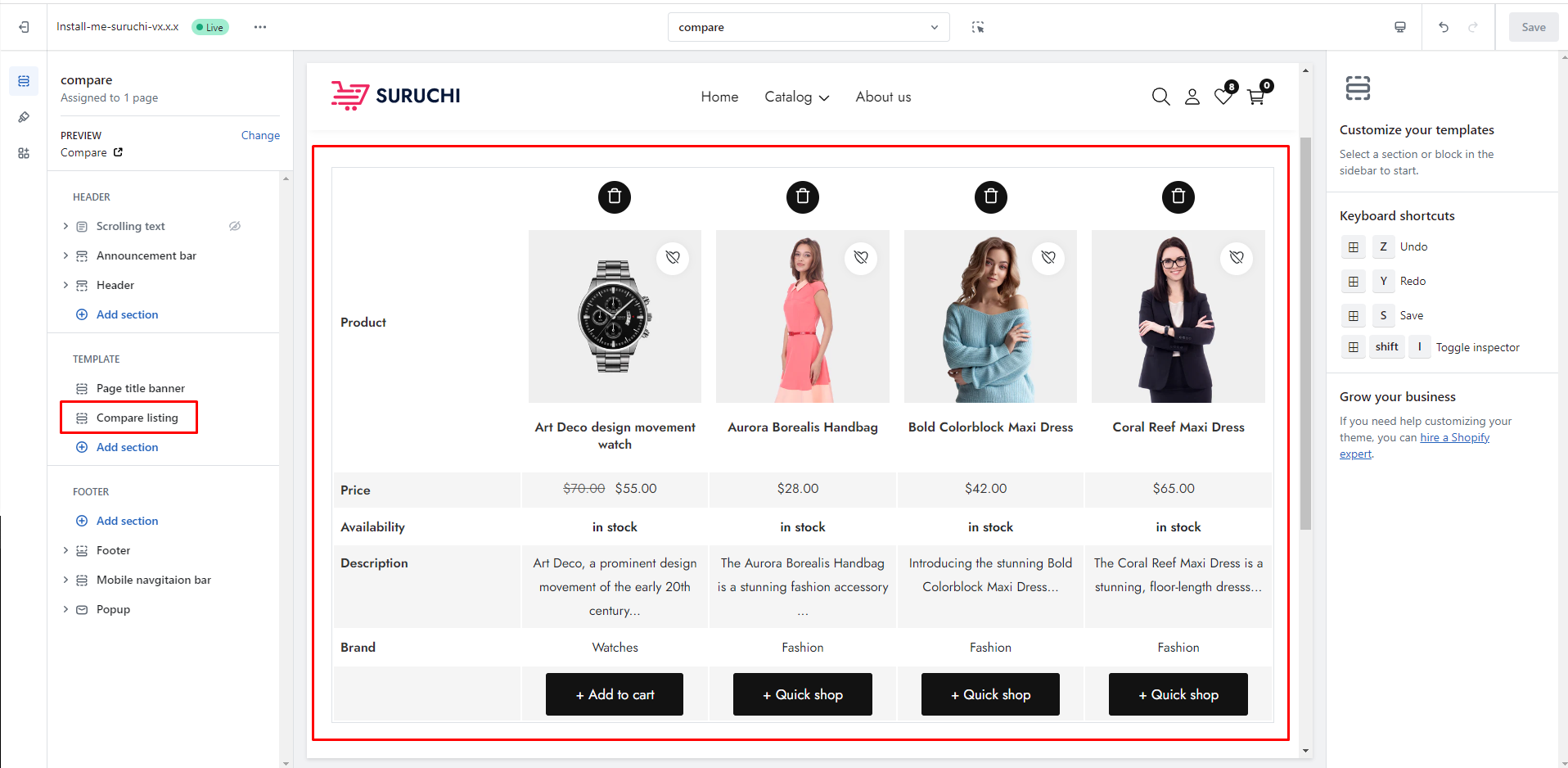This screenshot has width=1568, height=768.
Task: Toggle wishlist heart on Aurora Borealis Handbag
Action: 861,257
